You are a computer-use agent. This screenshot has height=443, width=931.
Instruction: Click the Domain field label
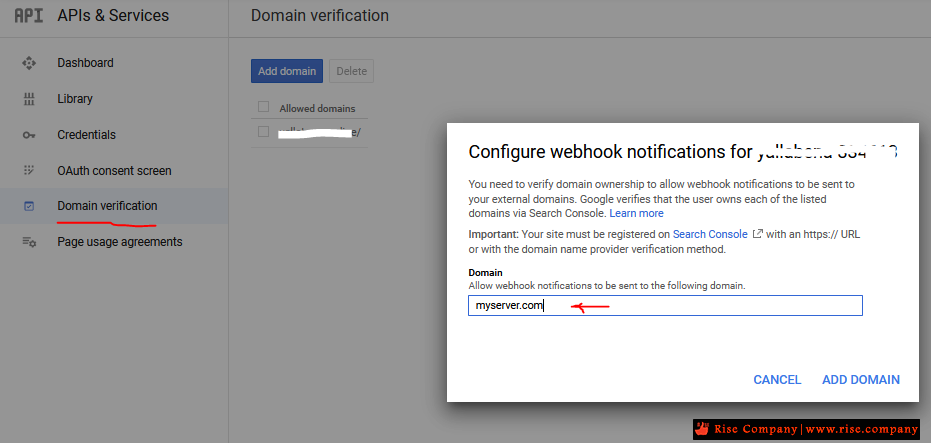click(x=486, y=273)
